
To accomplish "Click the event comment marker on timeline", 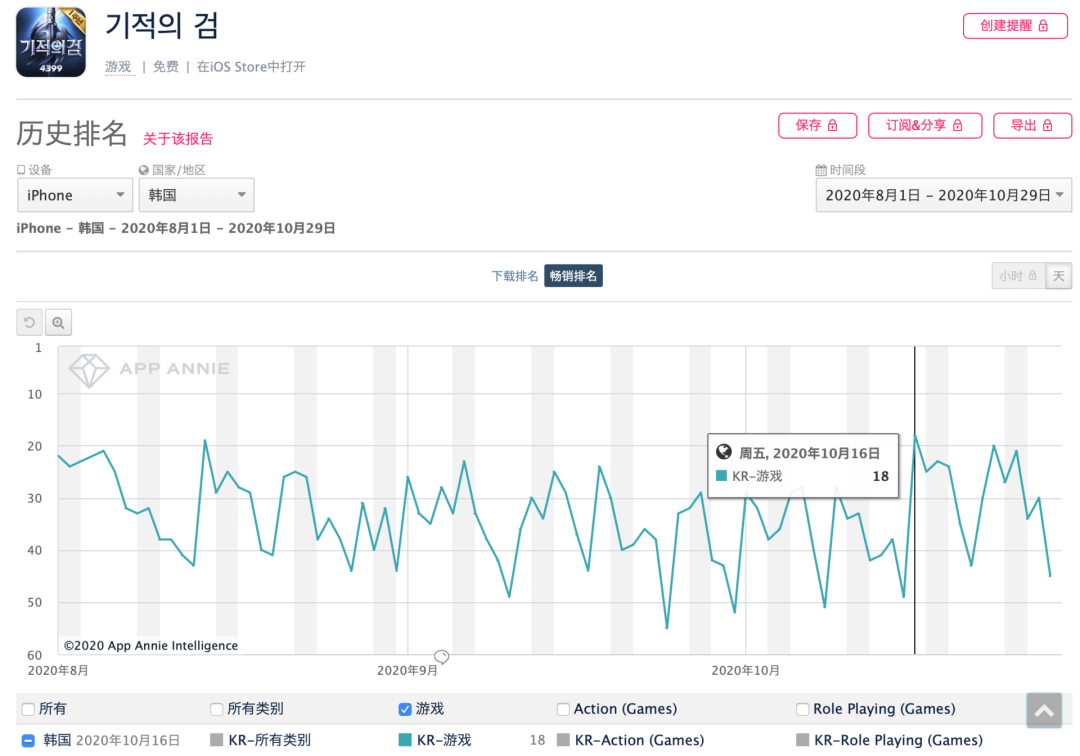I will [442, 656].
